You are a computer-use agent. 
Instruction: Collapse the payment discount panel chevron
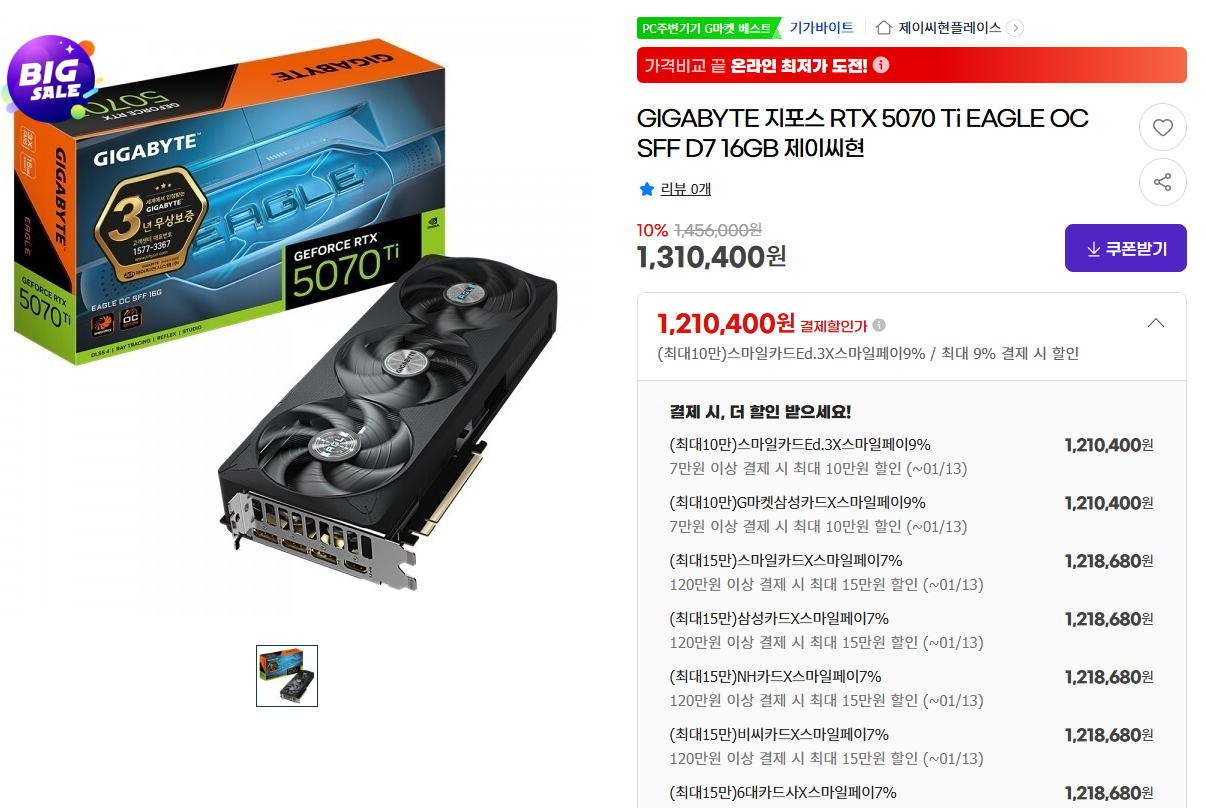click(1155, 323)
